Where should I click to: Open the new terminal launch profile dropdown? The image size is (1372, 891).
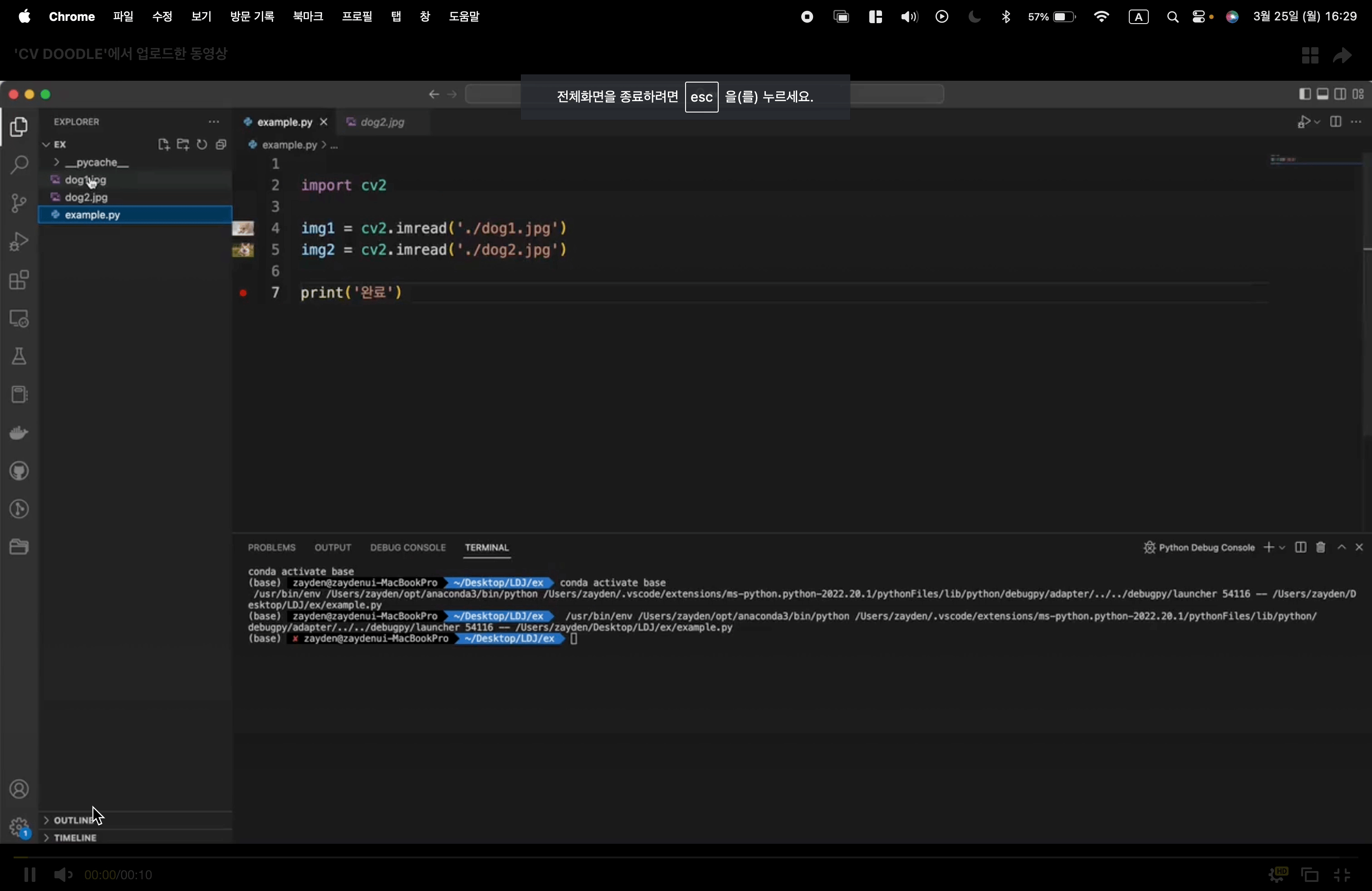click(x=1283, y=548)
